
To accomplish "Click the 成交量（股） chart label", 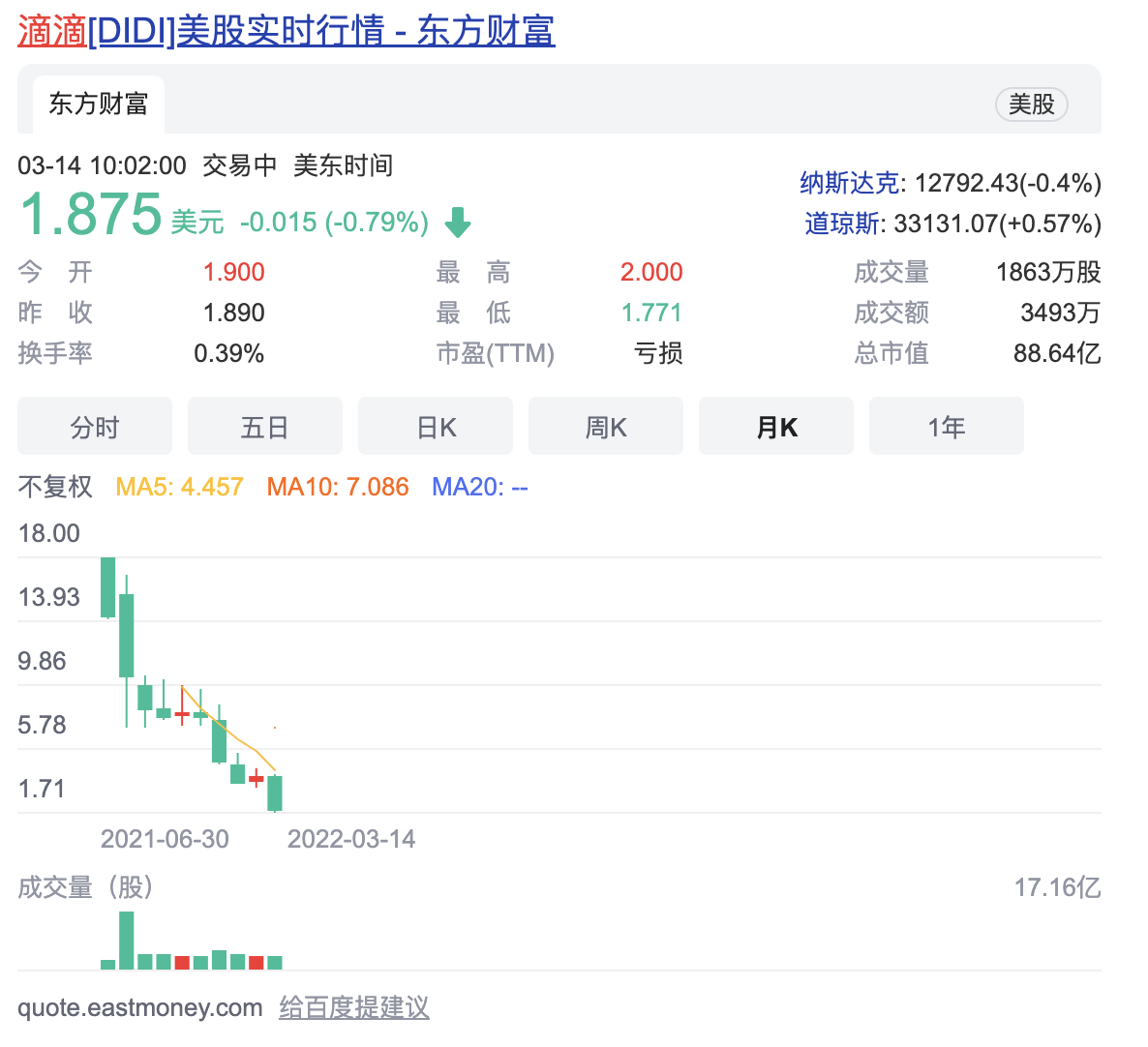I will tap(85, 888).
